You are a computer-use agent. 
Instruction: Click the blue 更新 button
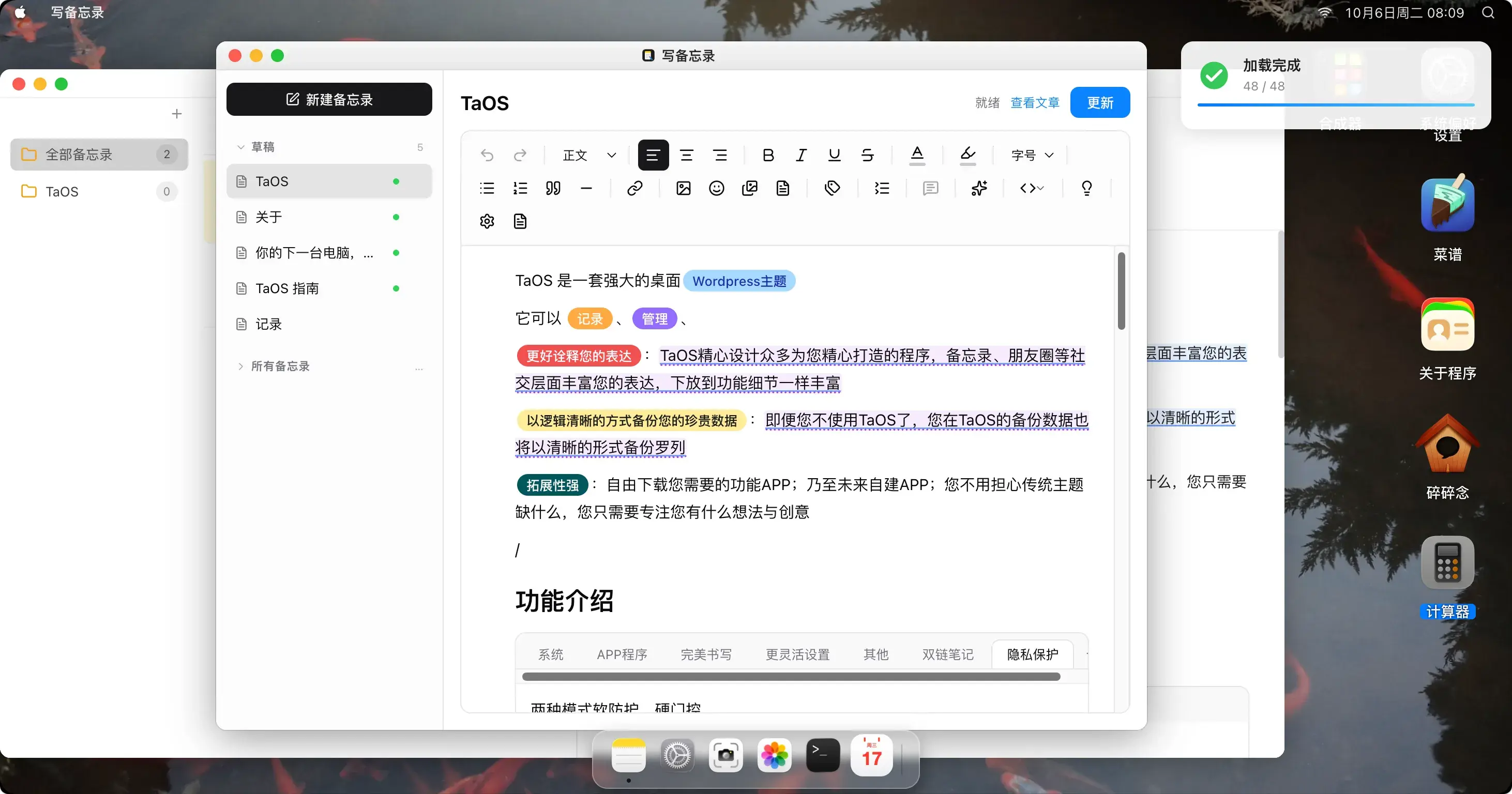(1100, 103)
